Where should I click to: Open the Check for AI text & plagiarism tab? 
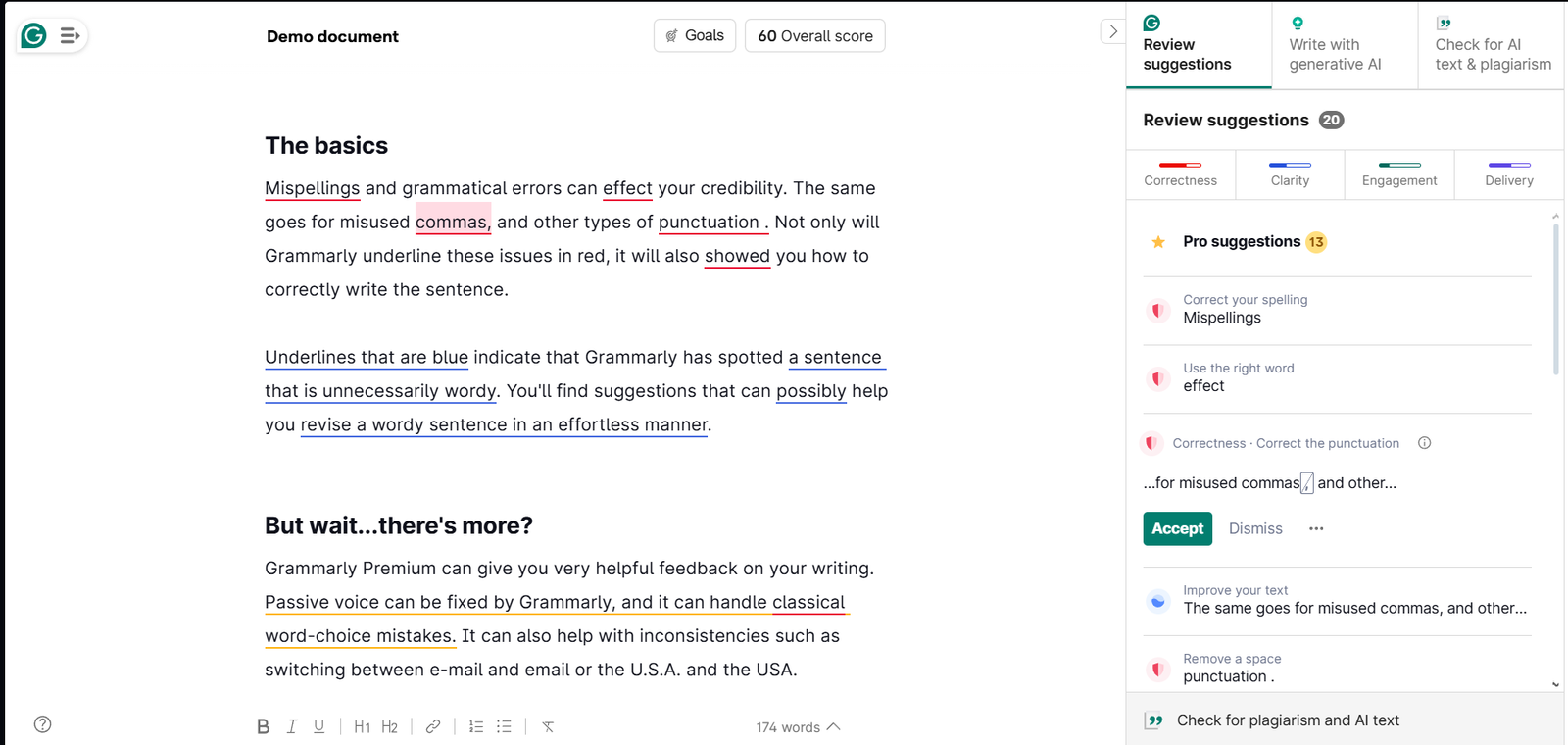(x=1492, y=46)
